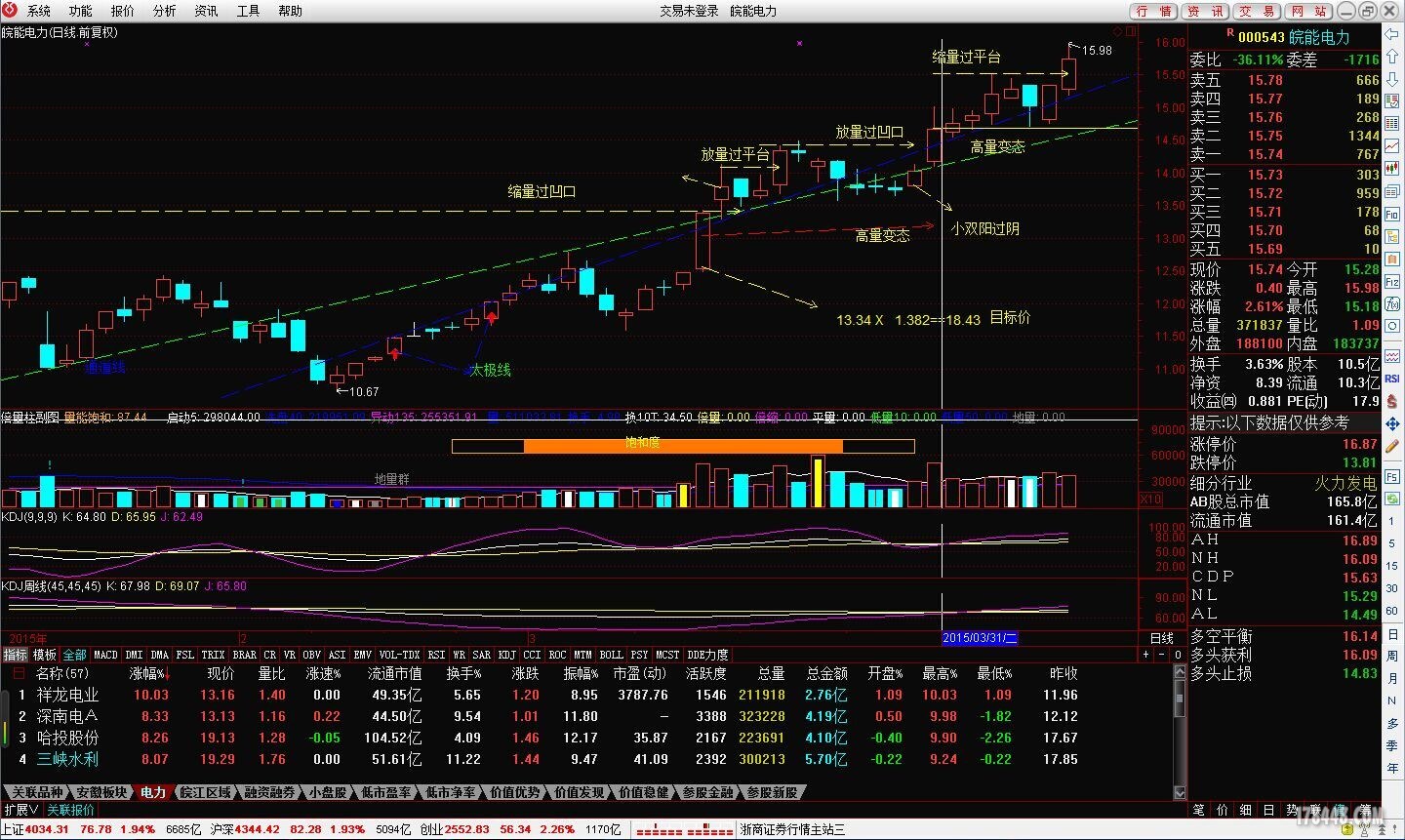Image resolution: width=1405 pixels, height=840 pixels.
Task: Click the RSI indicator icon in sidebar
Action: tap(1392, 378)
